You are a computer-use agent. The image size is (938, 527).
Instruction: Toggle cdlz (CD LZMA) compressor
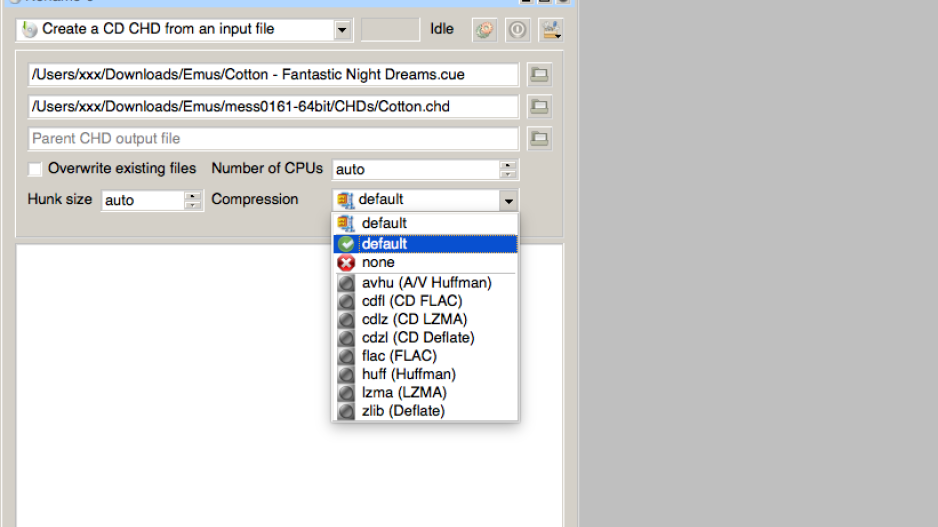(425, 319)
